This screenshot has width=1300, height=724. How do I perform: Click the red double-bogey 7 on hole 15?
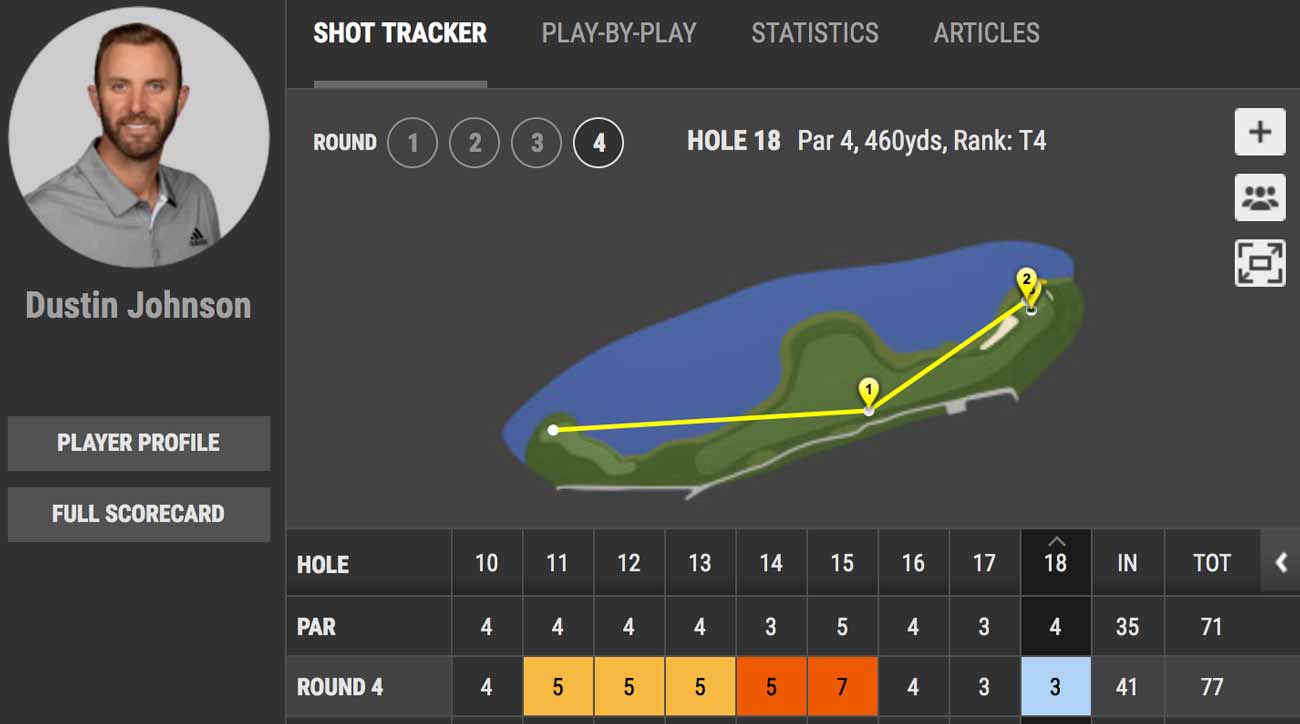[842, 687]
